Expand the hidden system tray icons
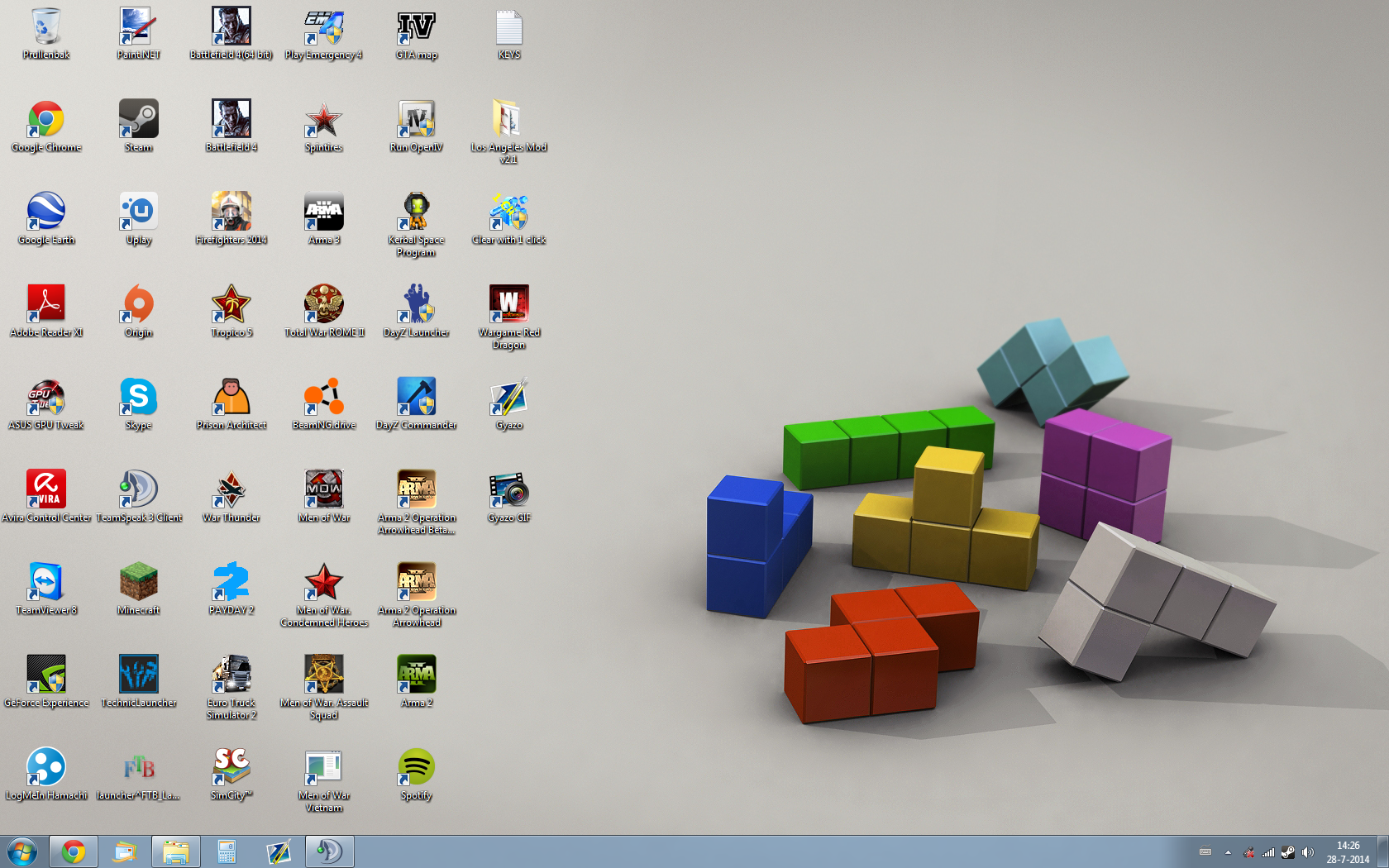The height and width of the screenshot is (868, 1389). click(x=1229, y=851)
